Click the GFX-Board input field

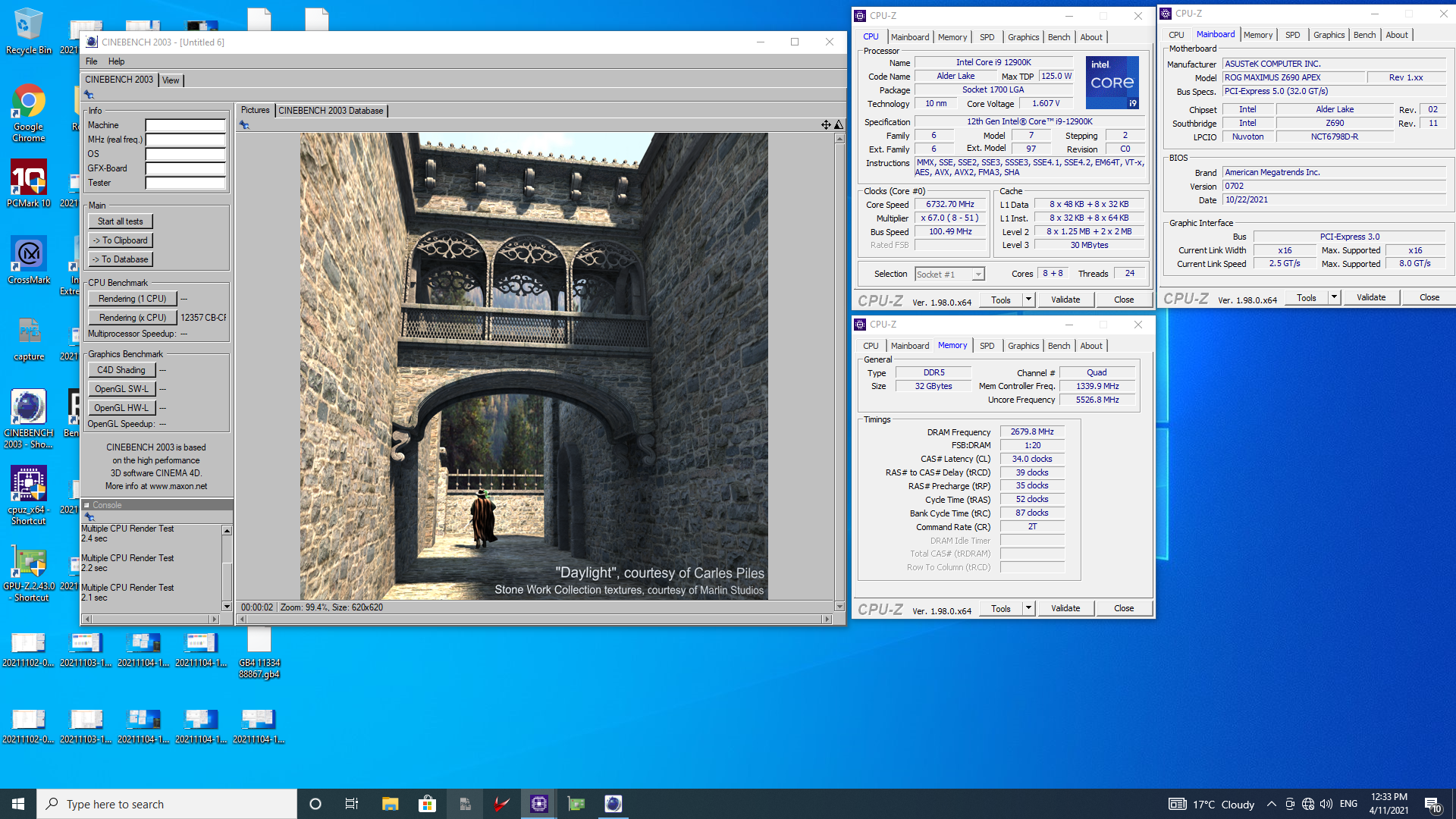click(185, 168)
